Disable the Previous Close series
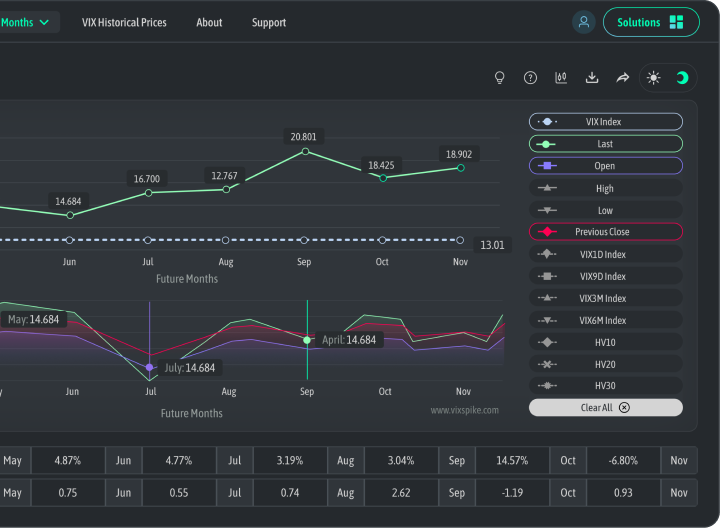The image size is (720, 528). pyautogui.click(x=605, y=232)
